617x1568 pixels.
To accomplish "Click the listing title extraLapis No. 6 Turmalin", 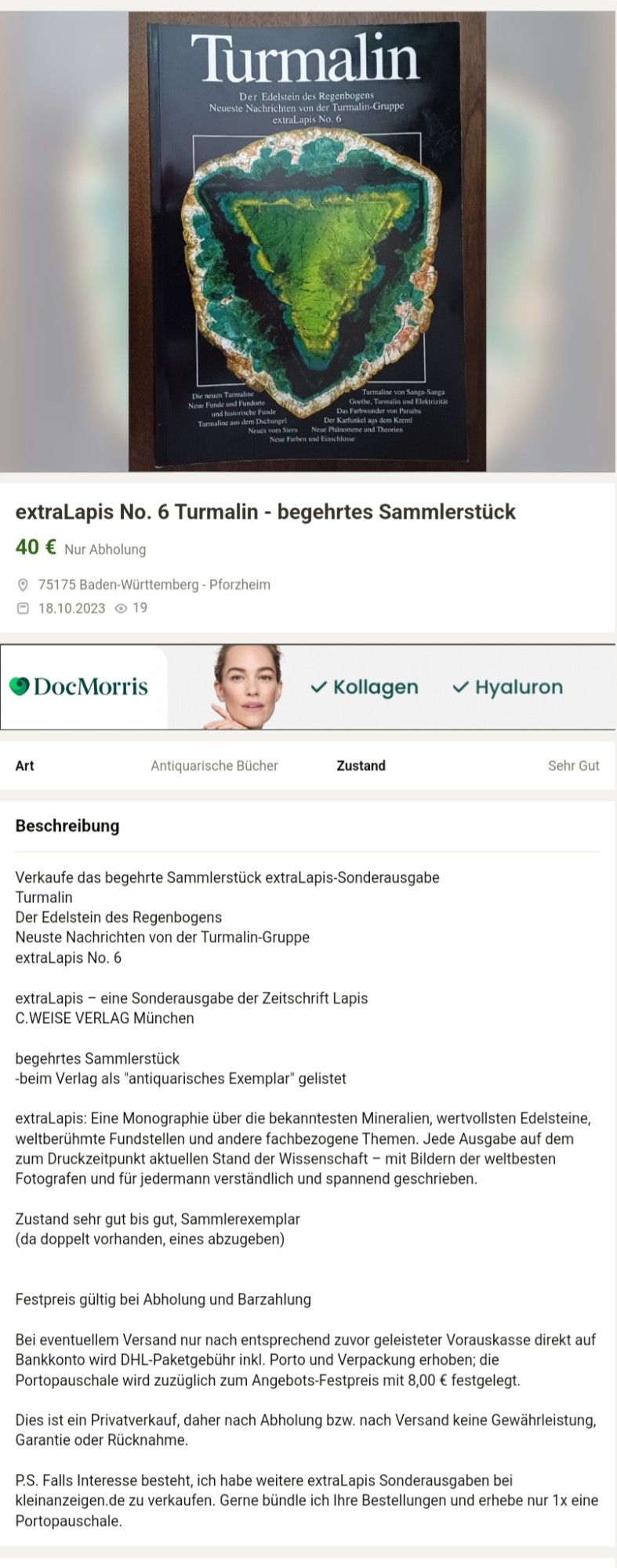I will coord(265,512).
